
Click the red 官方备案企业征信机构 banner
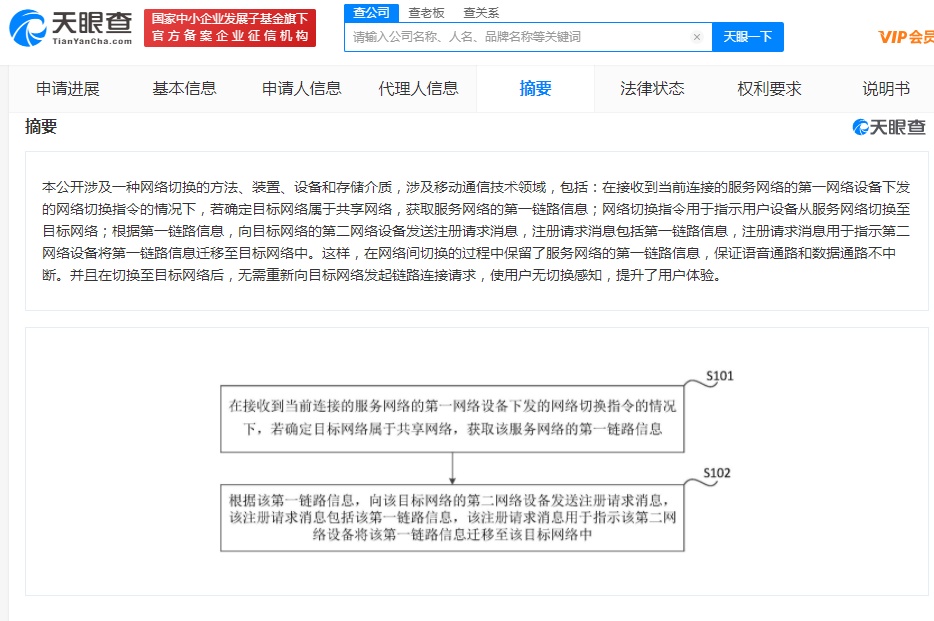click(x=230, y=27)
